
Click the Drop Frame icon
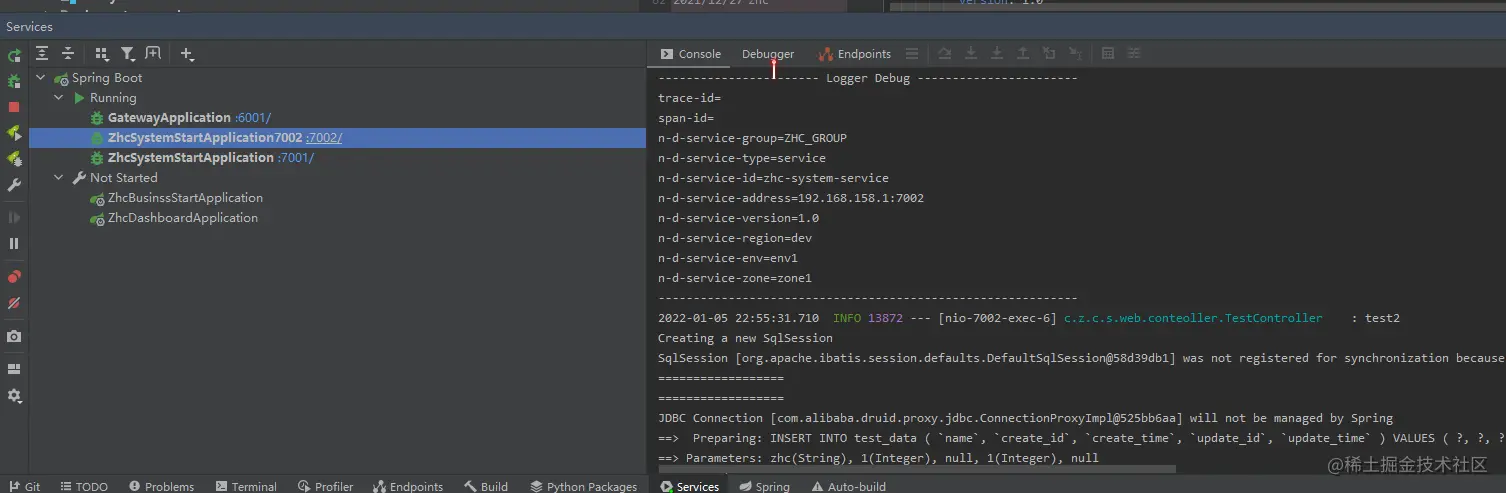coord(1048,54)
